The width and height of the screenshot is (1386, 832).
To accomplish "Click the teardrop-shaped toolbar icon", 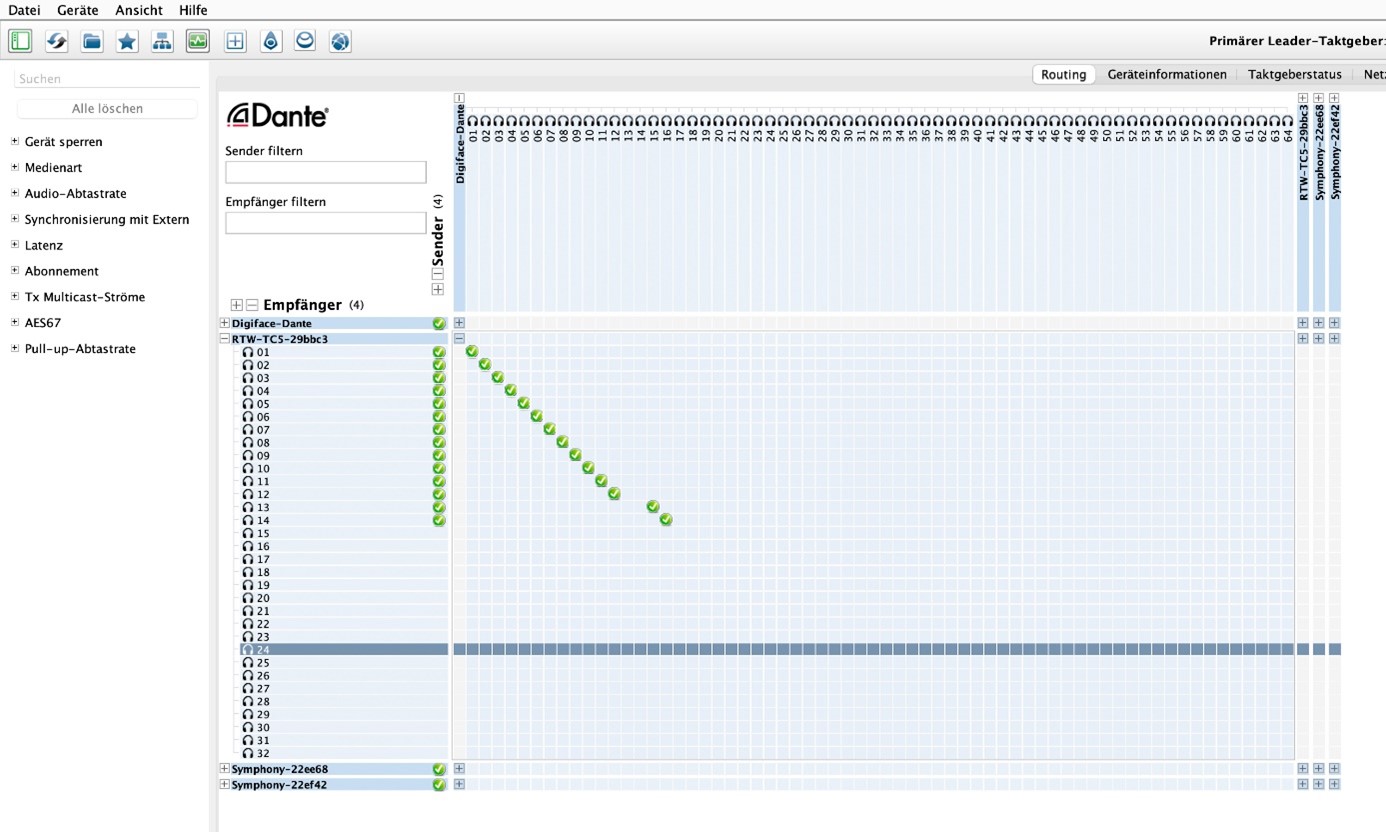I will (x=270, y=41).
